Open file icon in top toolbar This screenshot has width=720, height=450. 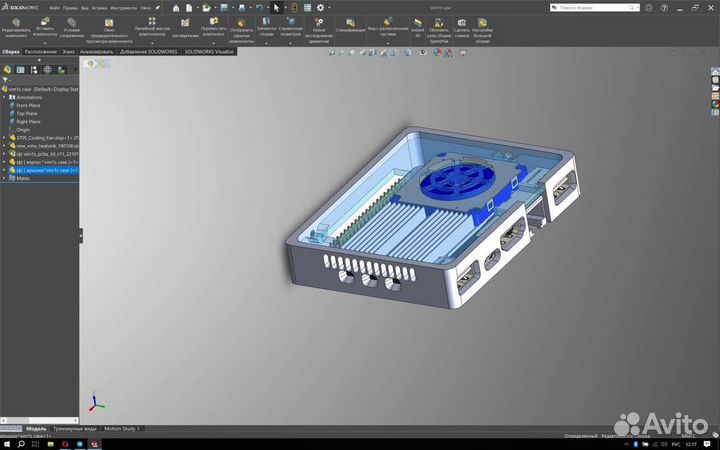[x=207, y=8]
